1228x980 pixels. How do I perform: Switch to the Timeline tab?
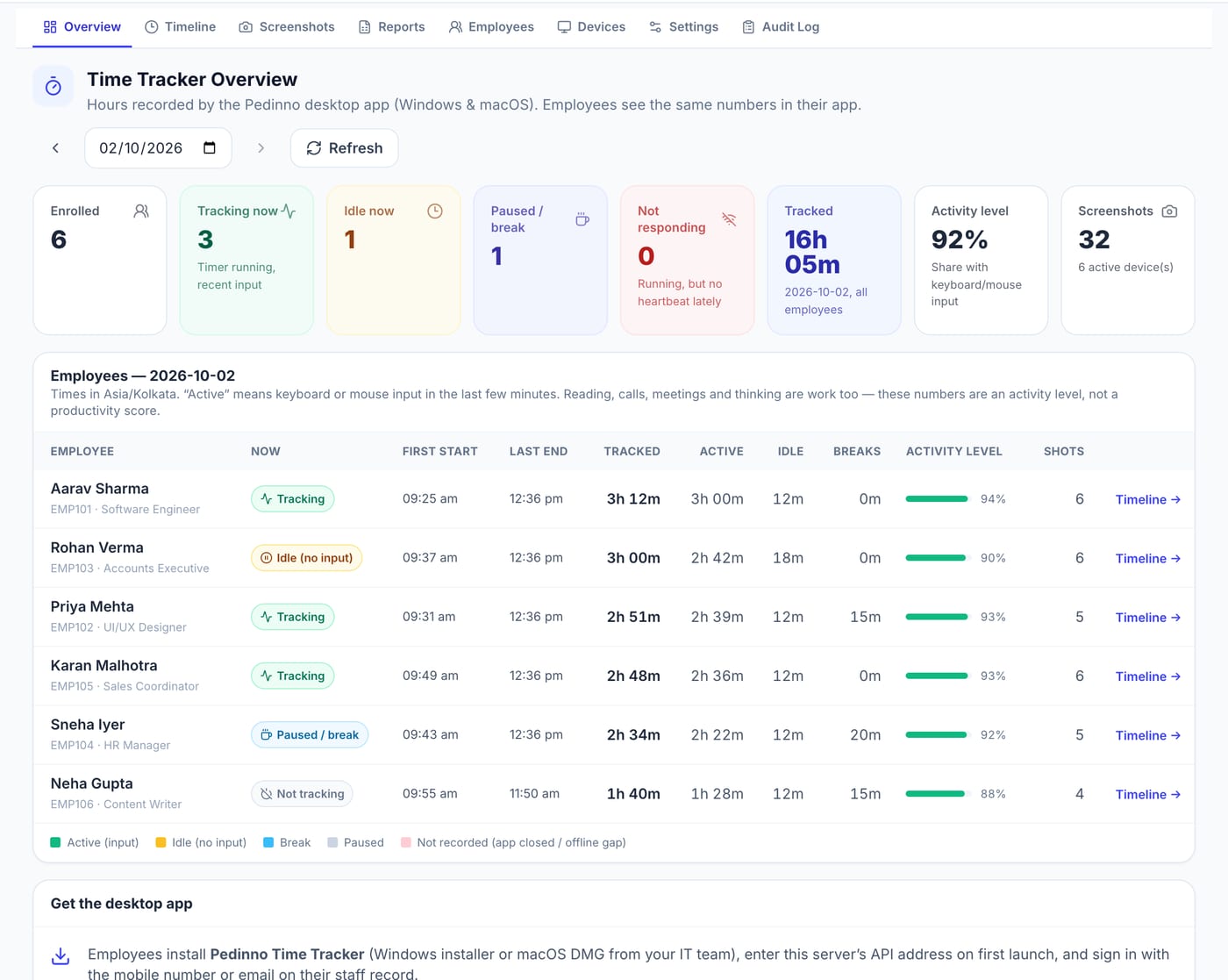click(180, 27)
